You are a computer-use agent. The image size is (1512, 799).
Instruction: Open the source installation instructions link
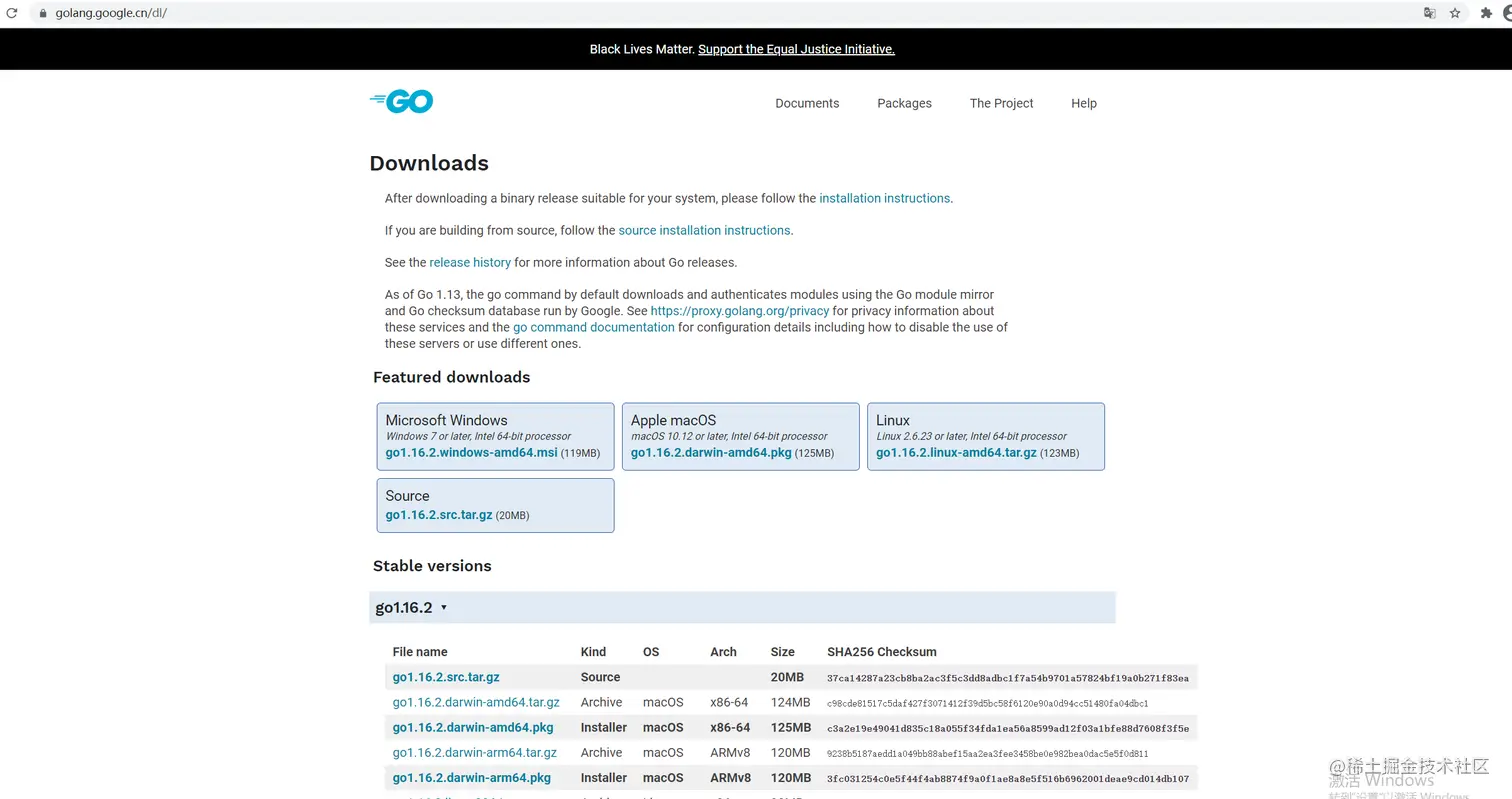704,230
